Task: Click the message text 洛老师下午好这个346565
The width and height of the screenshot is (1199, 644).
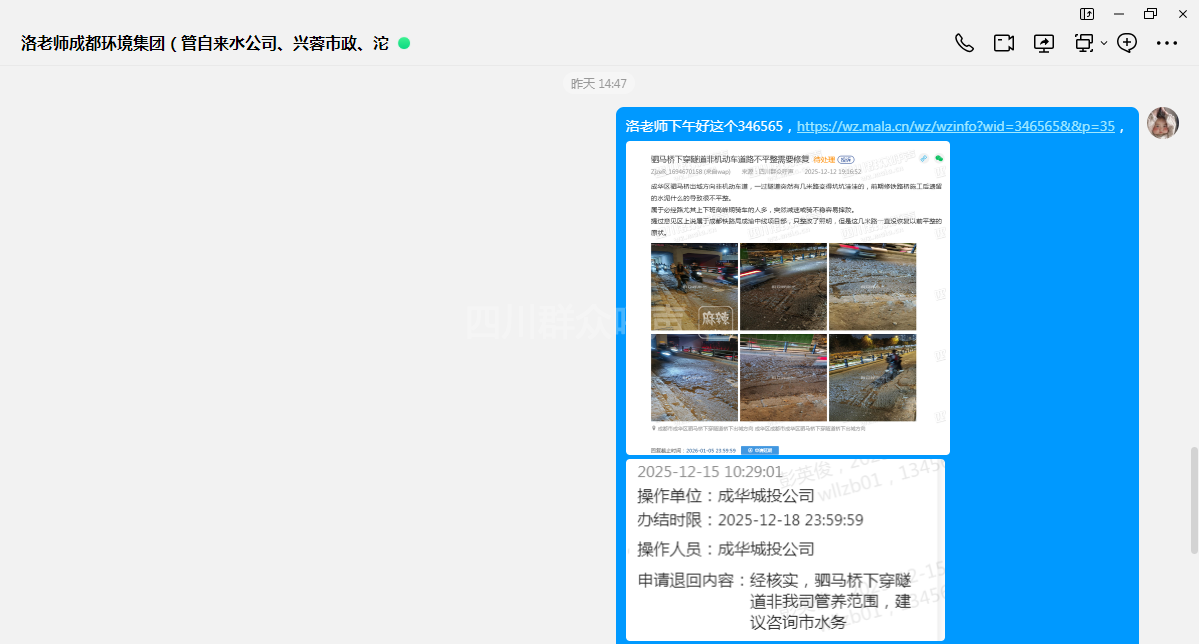Action: click(705, 126)
